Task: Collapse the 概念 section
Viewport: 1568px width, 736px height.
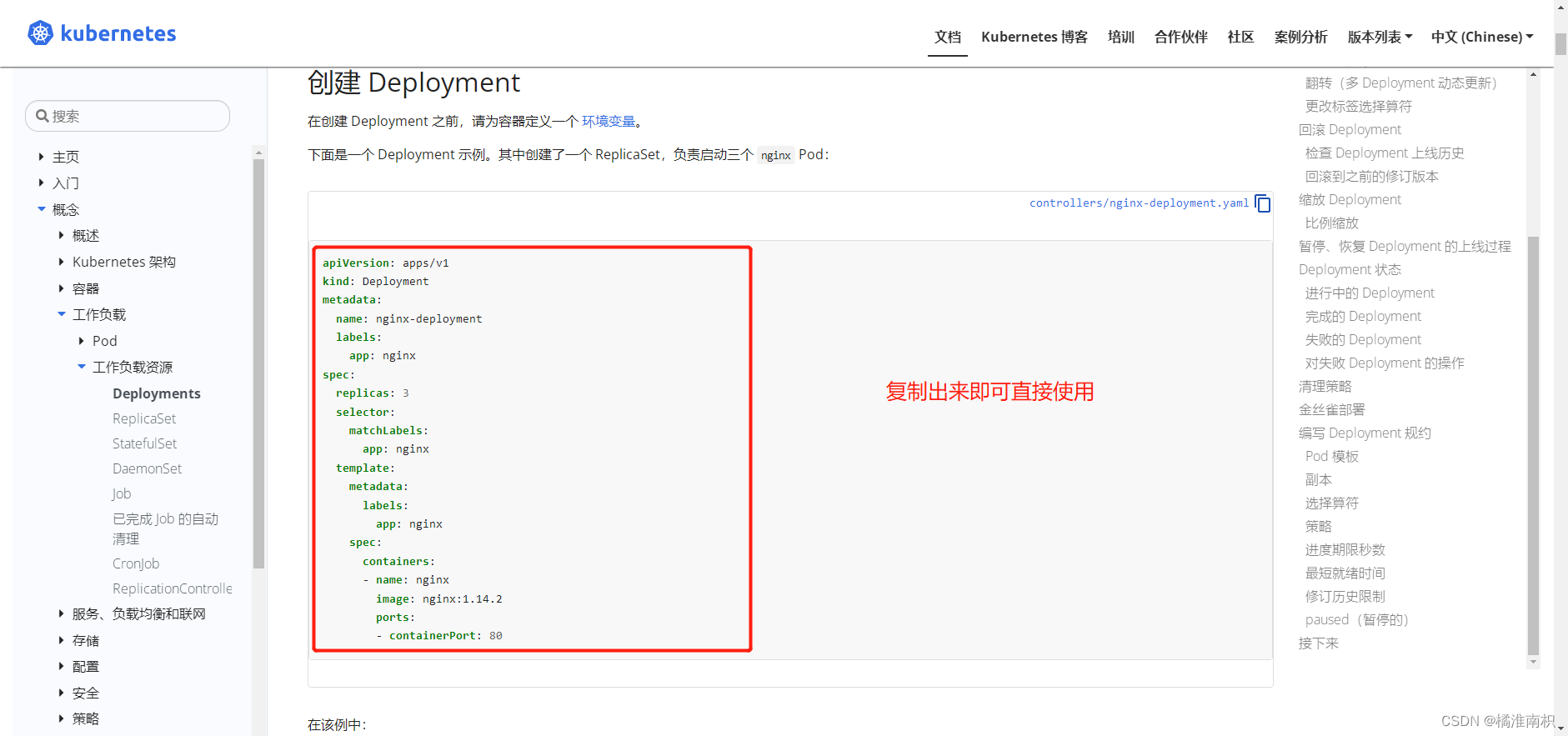Action: tap(41, 209)
